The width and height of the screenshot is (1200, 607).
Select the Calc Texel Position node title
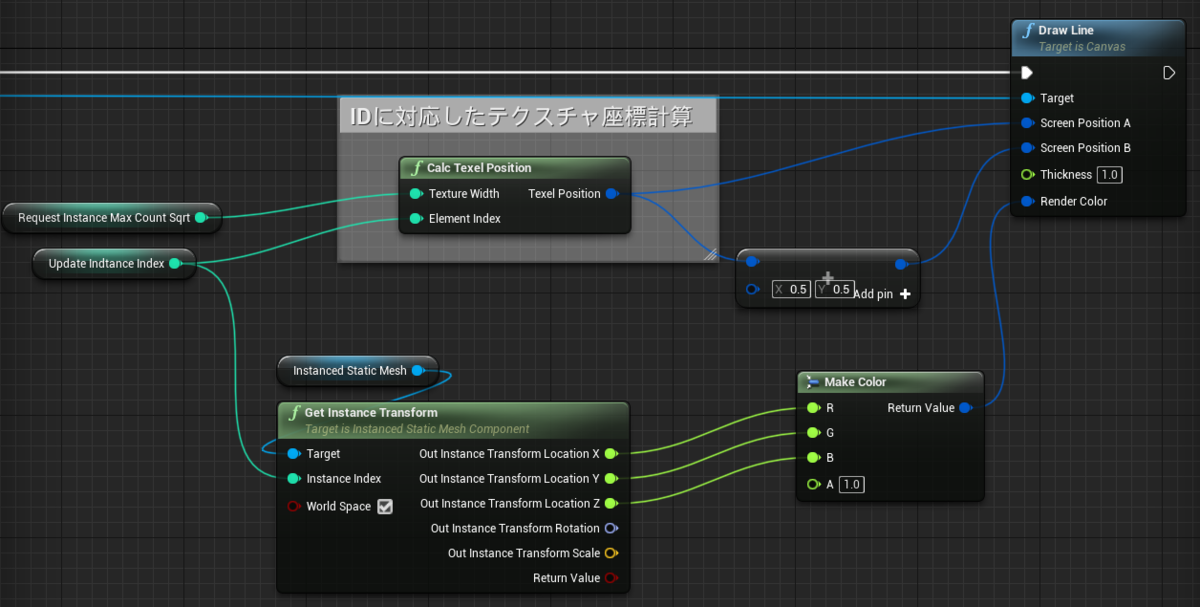tap(479, 168)
